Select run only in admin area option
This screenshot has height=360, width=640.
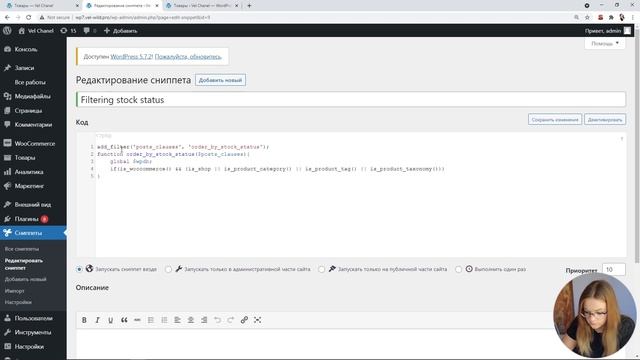(x=168, y=269)
